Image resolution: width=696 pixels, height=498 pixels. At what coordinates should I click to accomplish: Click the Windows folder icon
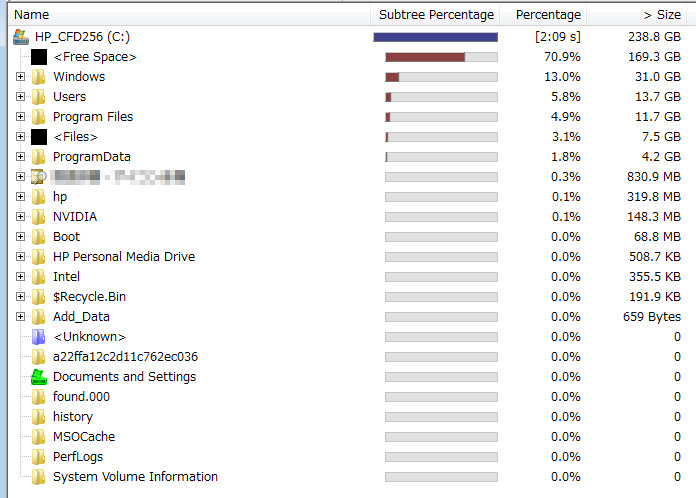39,77
